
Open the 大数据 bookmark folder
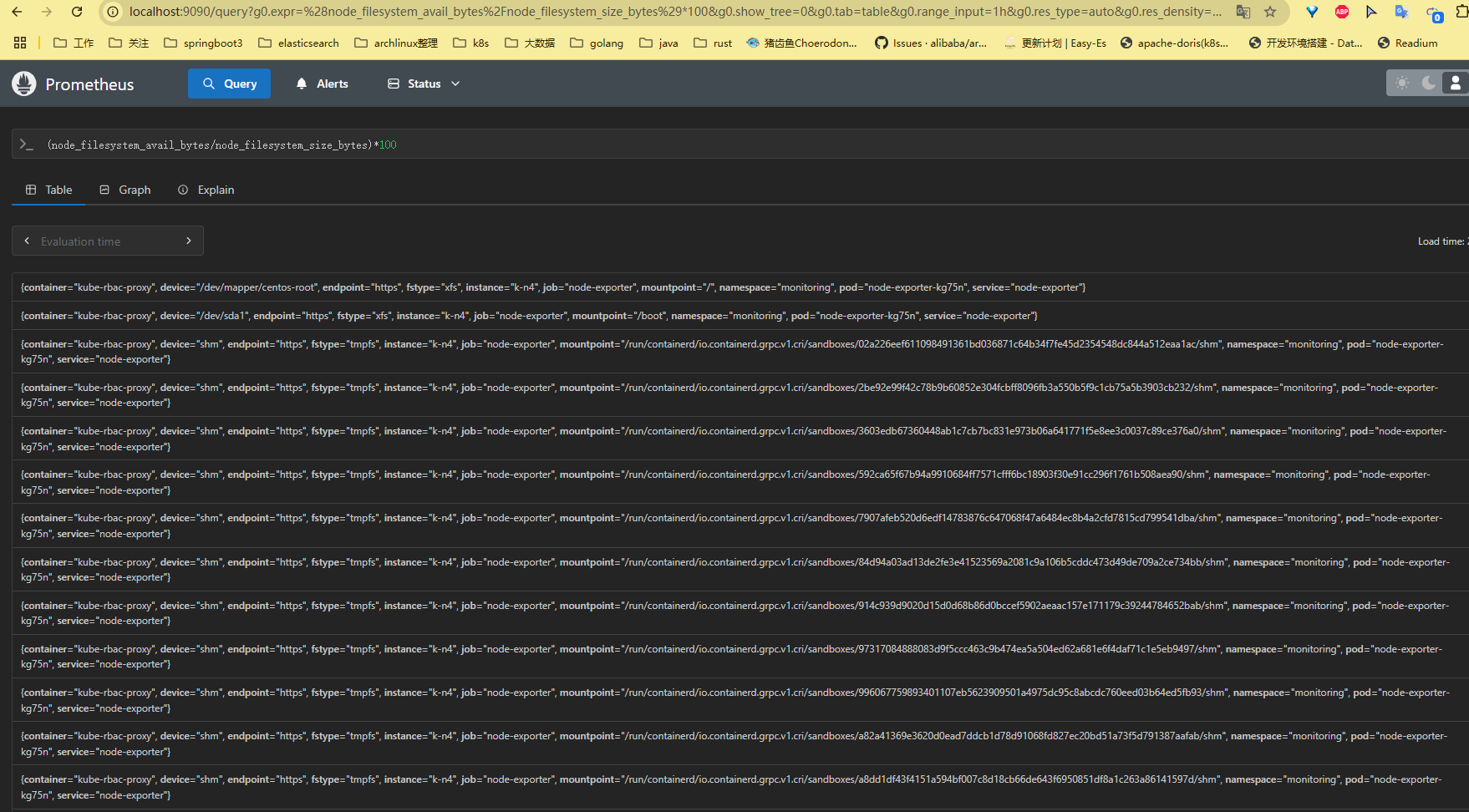click(530, 43)
